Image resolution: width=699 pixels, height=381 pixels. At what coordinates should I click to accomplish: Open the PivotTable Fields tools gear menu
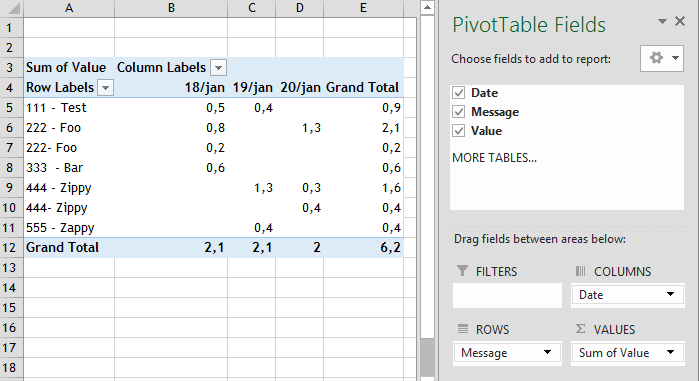point(662,58)
